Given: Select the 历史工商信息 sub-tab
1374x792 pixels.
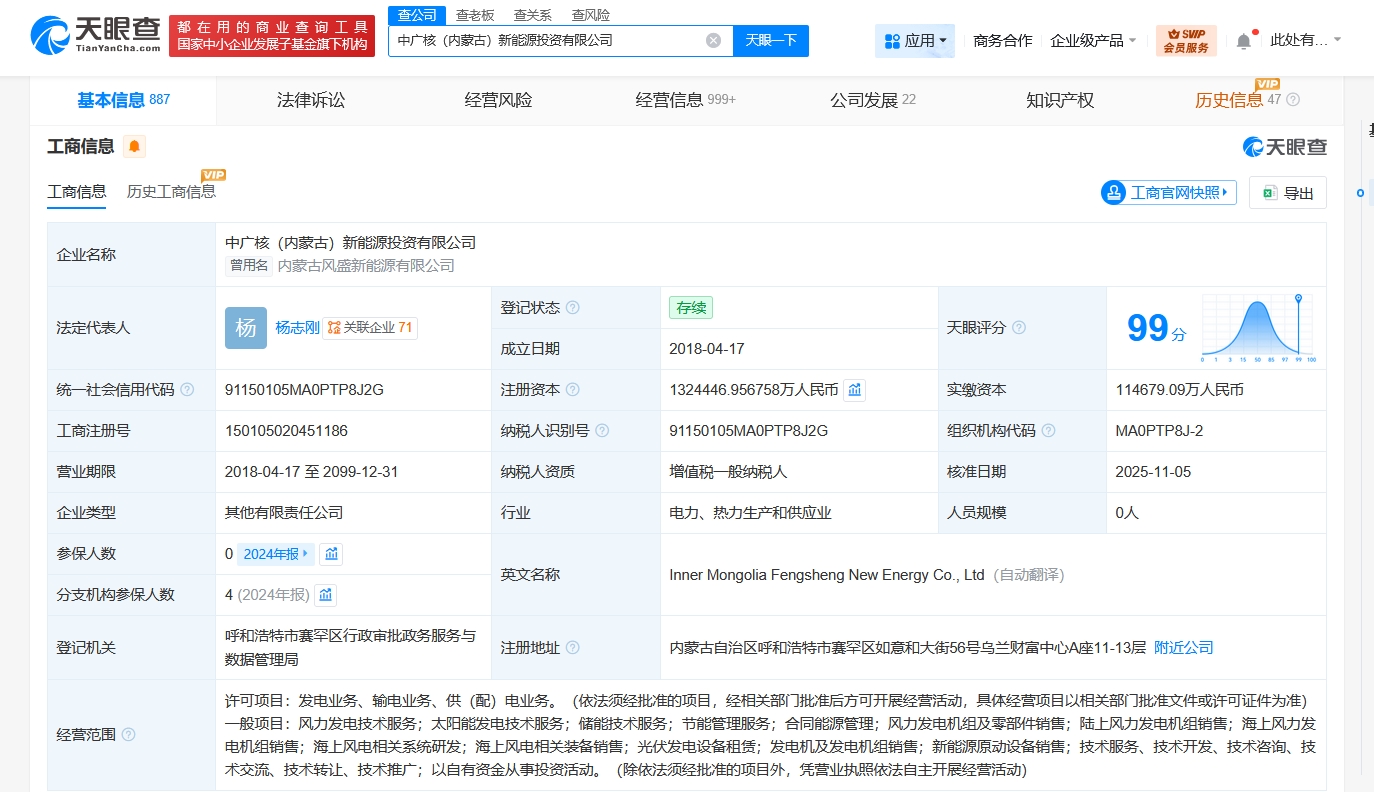Looking at the screenshot, I should tap(171, 191).
